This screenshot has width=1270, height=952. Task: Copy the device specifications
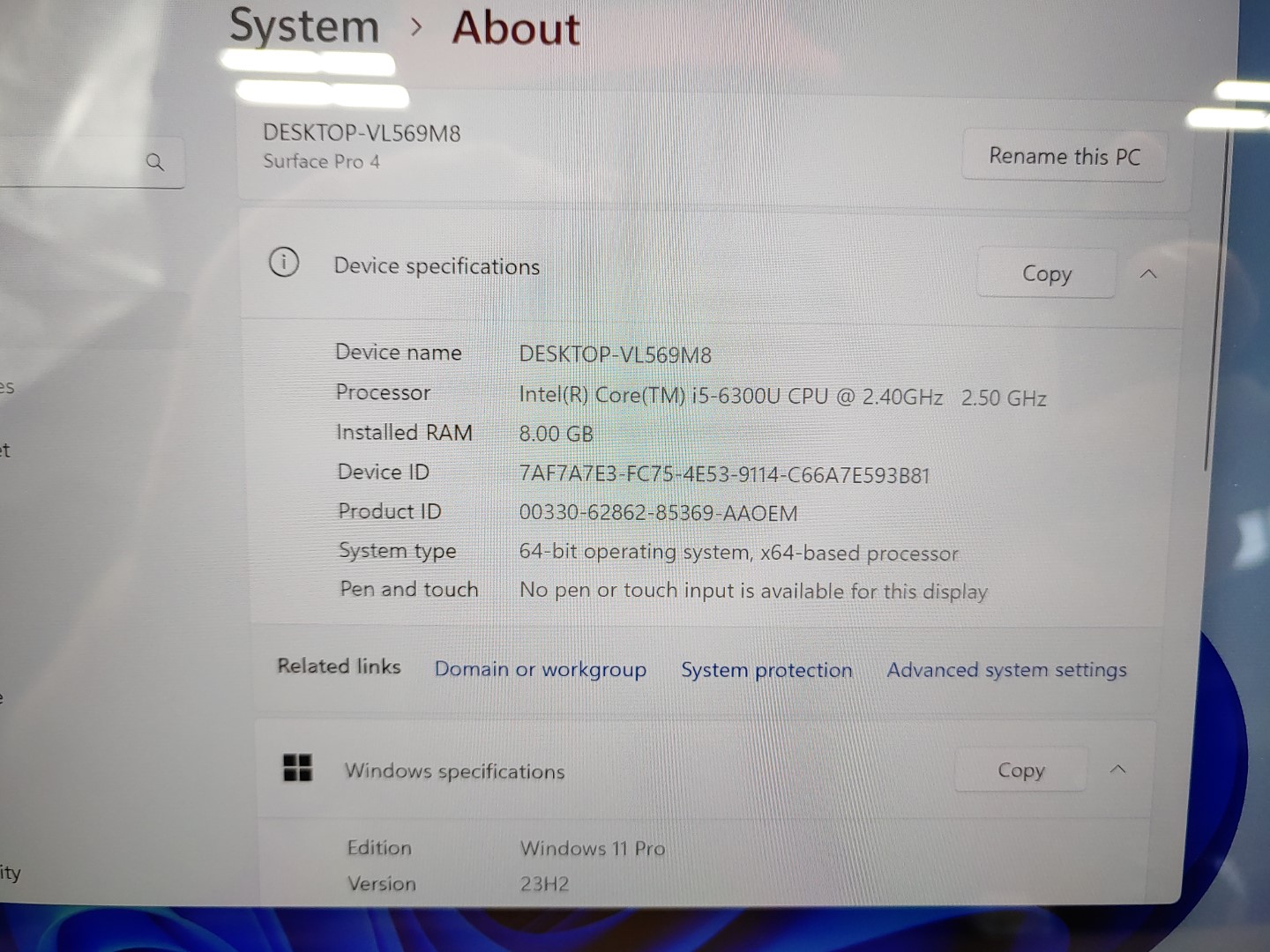pyautogui.click(x=1046, y=274)
